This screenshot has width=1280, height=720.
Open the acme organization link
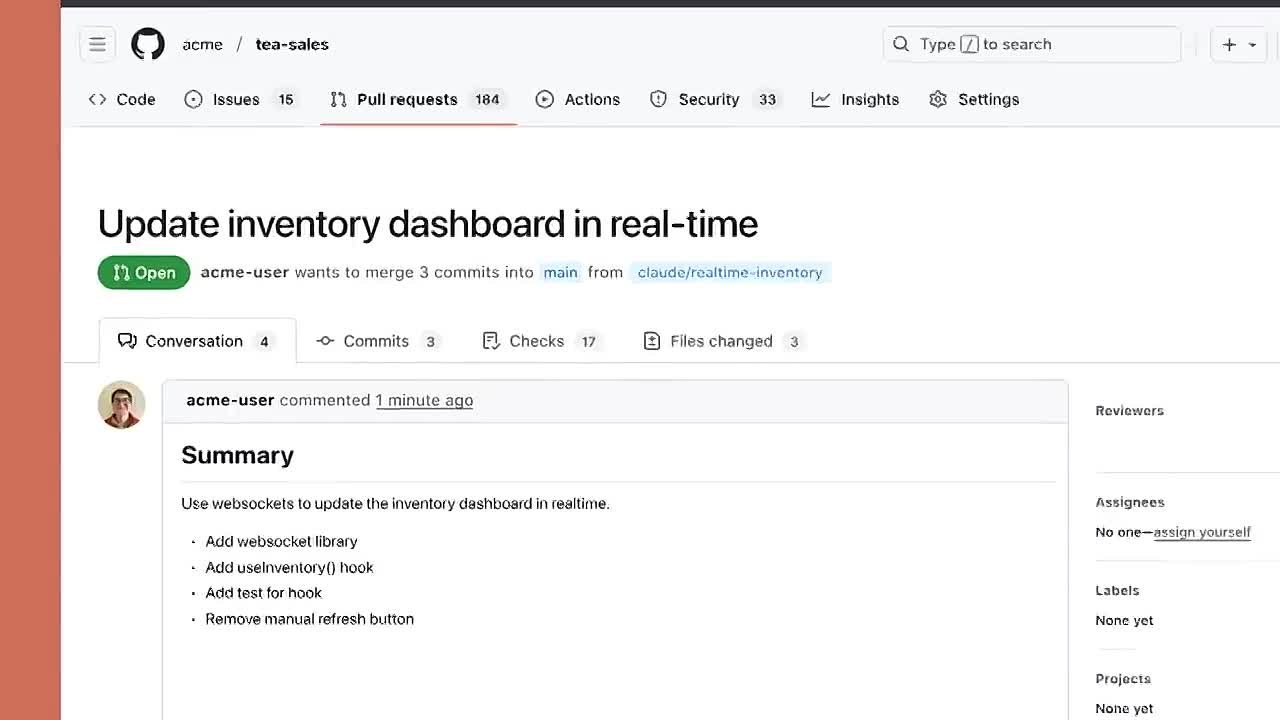click(202, 44)
